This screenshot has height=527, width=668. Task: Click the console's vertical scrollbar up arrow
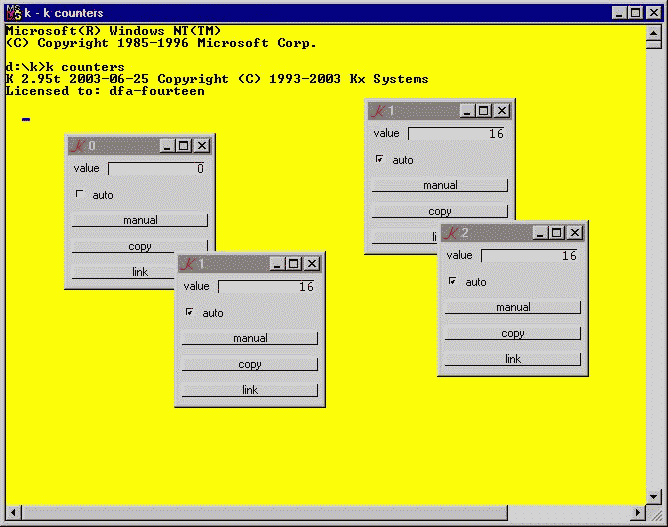[654, 32]
